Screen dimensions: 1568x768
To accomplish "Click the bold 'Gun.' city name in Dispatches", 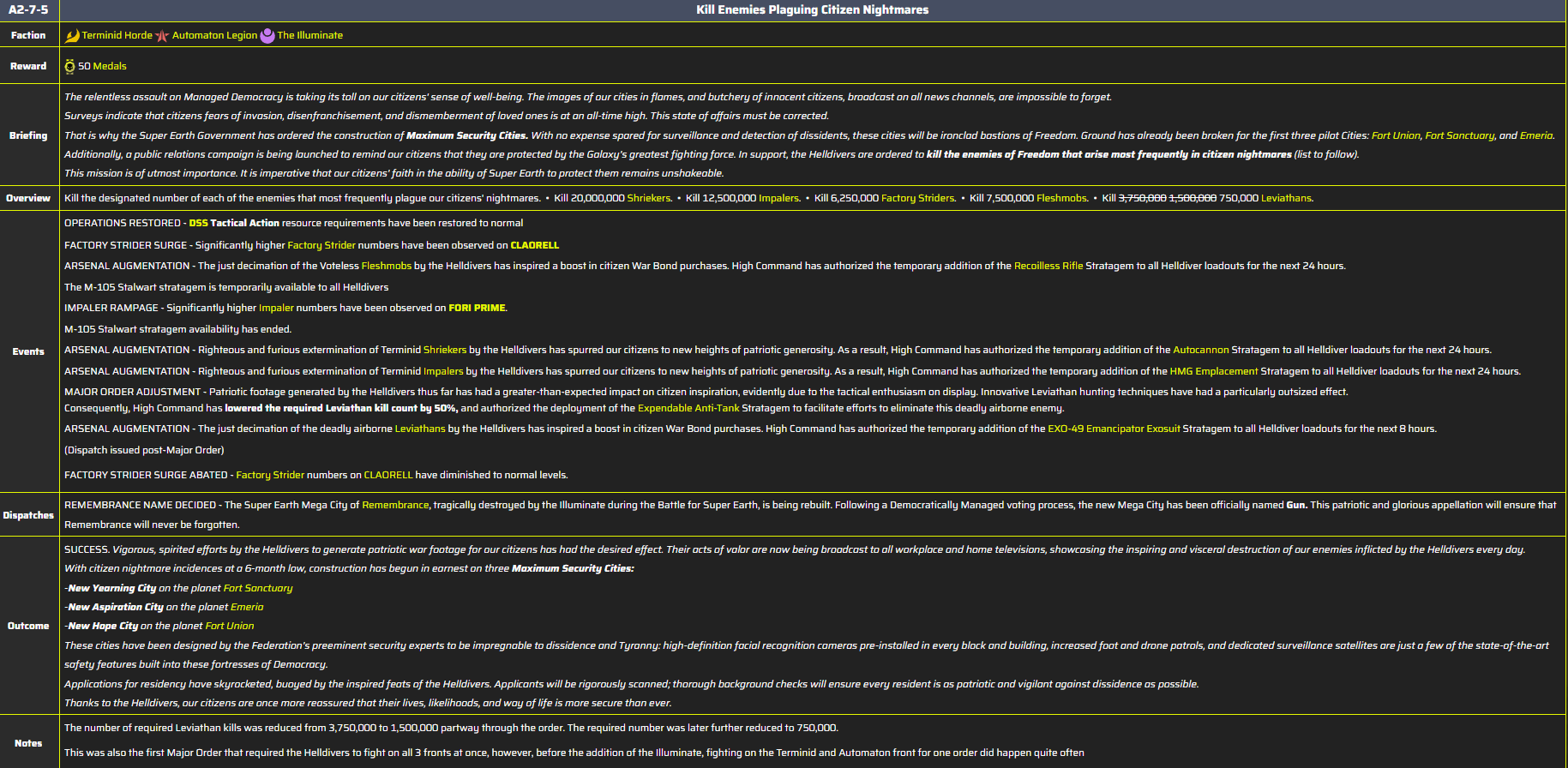I will (1297, 505).
